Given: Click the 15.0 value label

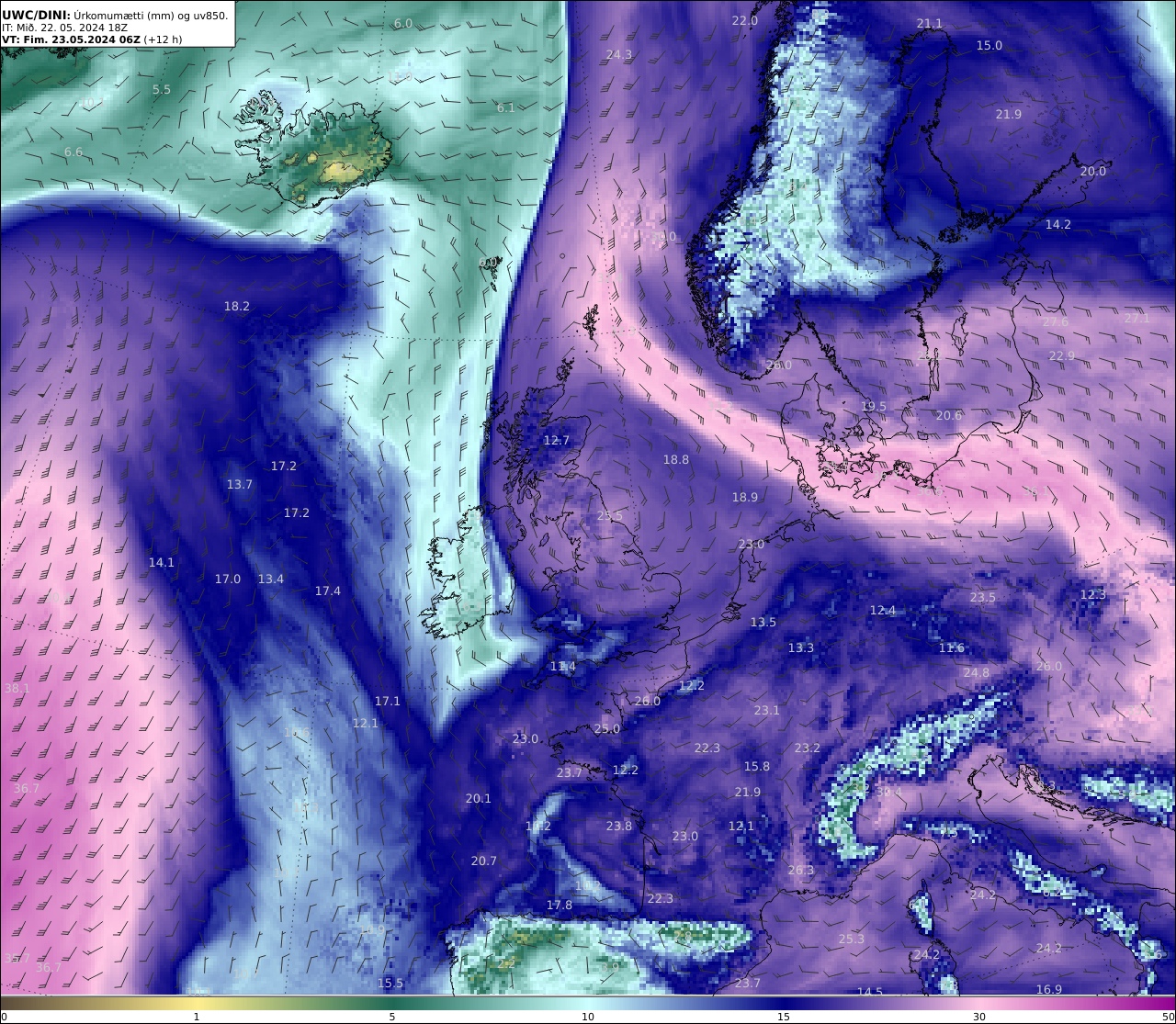Looking at the screenshot, I should tap(989, 45).
